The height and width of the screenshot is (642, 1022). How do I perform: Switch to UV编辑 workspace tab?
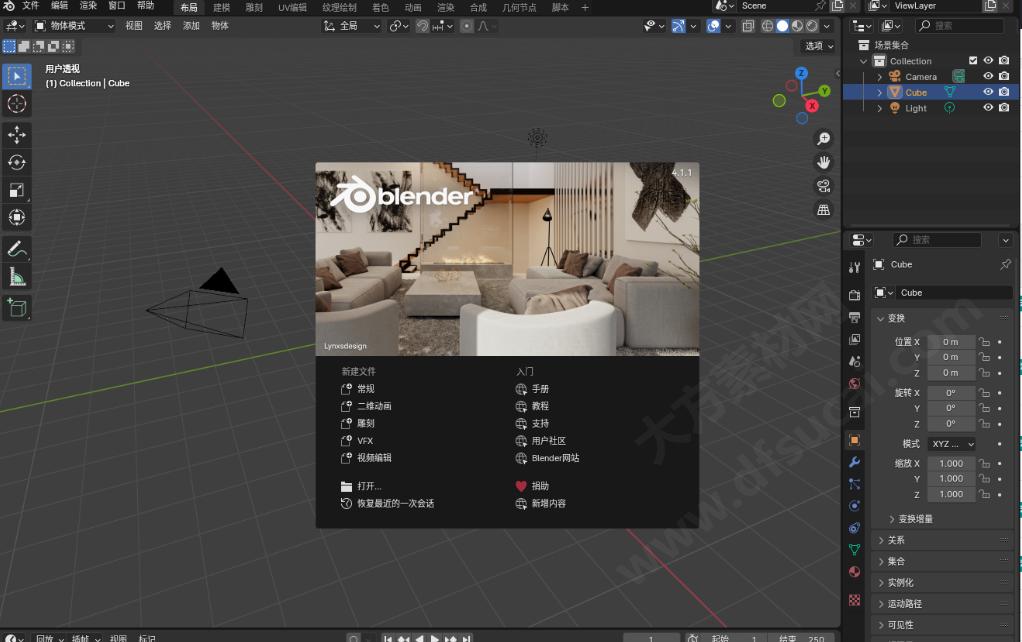tap(292, 7)
